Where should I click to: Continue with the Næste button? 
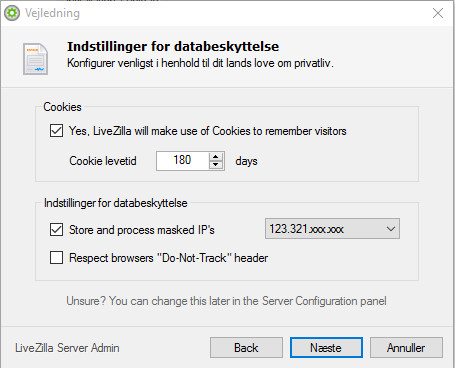(326, 348)
